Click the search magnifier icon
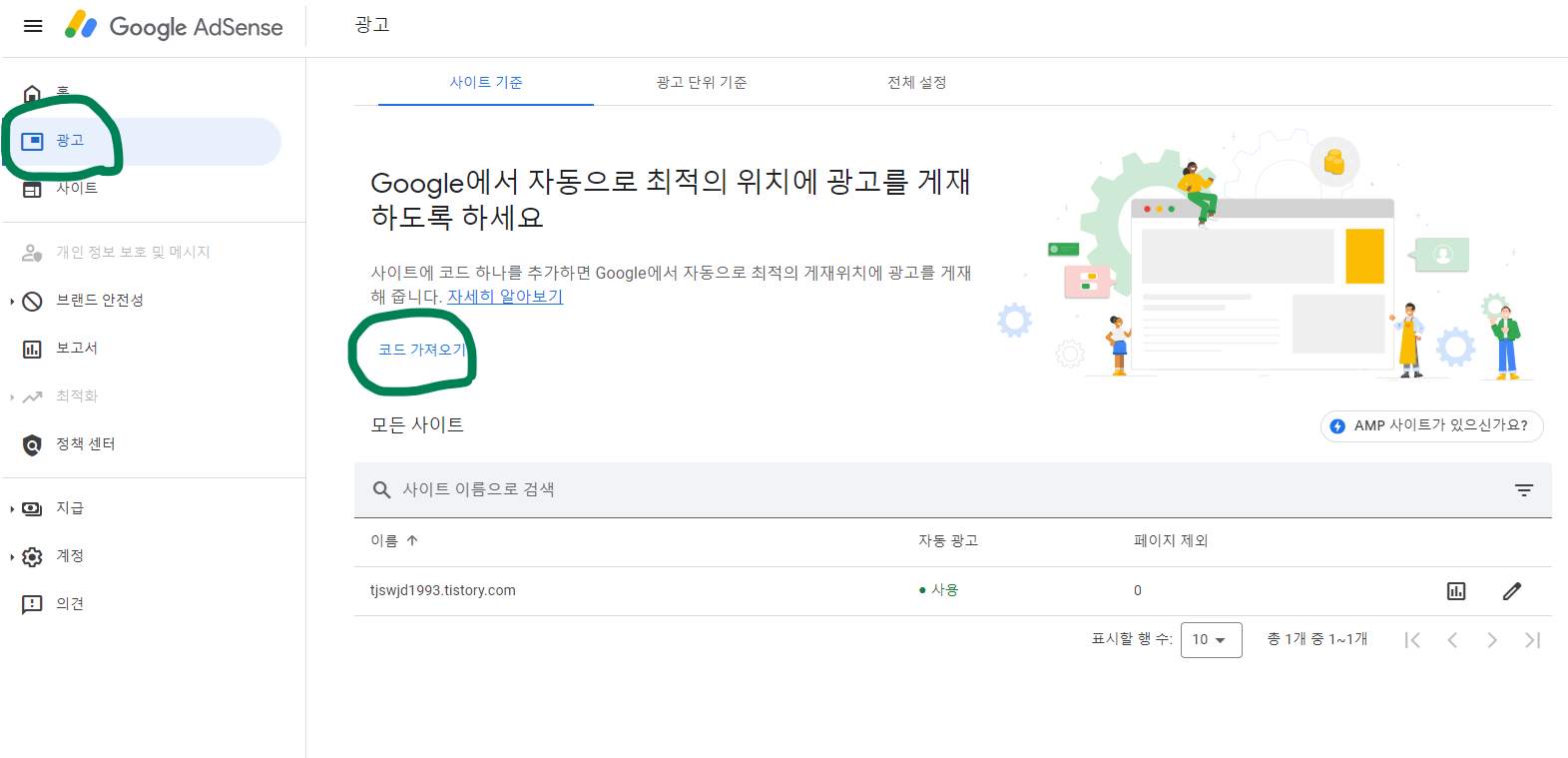Image resolution: width=1568 pixels, height=758 pixels. coord(381,489)
